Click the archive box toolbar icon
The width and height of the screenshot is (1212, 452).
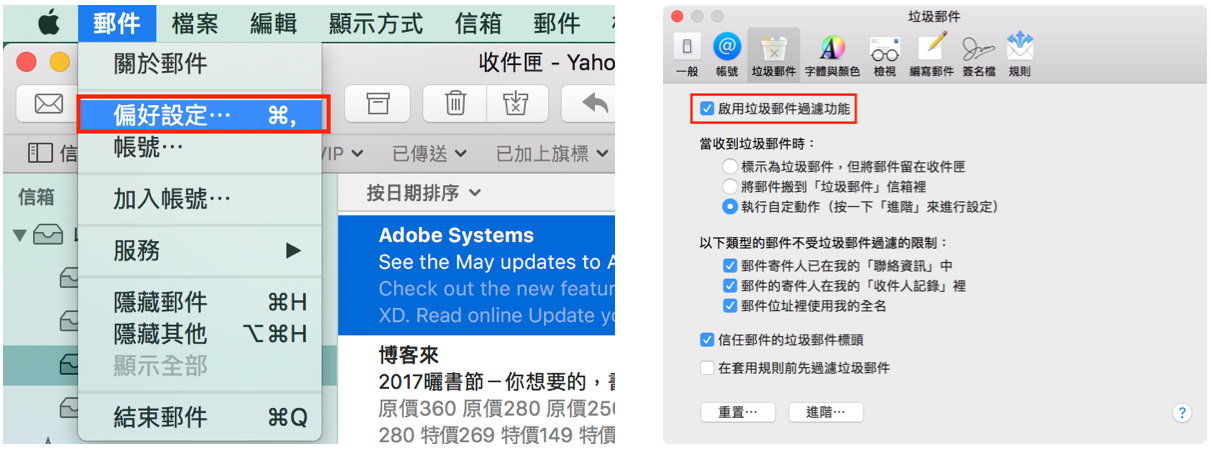378,103
